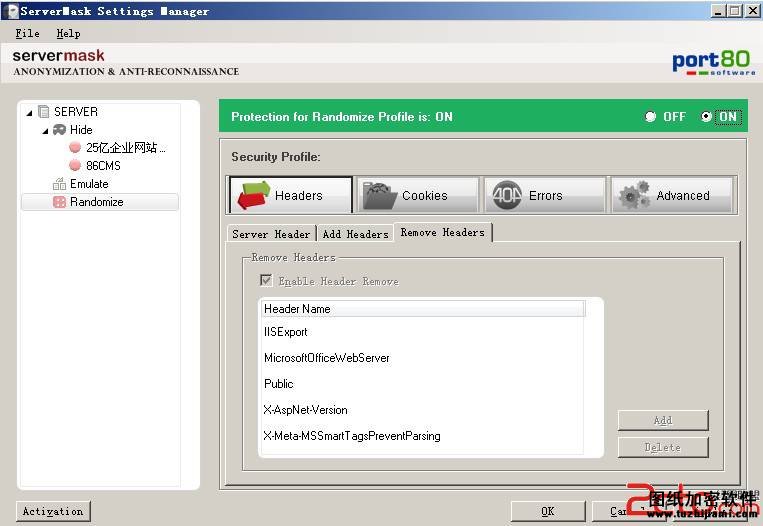Click the red dot icon beside 86CMS
Image resolution: width=763 pixels, height=526 pixels.
pos(75,165)
